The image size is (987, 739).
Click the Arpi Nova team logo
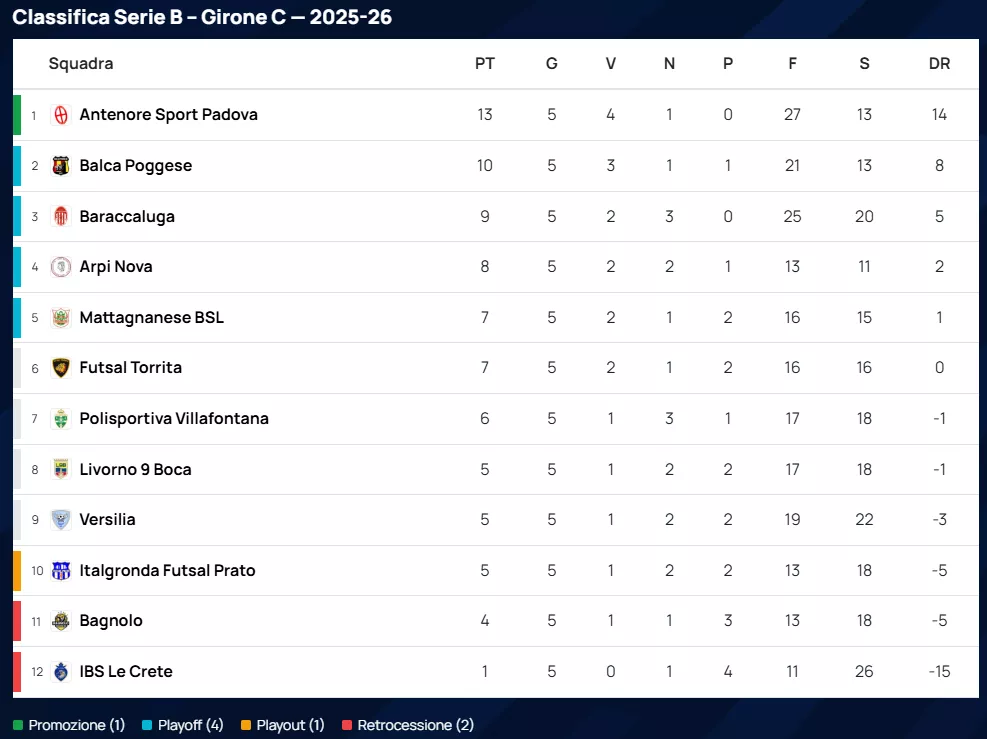point(61,267)
